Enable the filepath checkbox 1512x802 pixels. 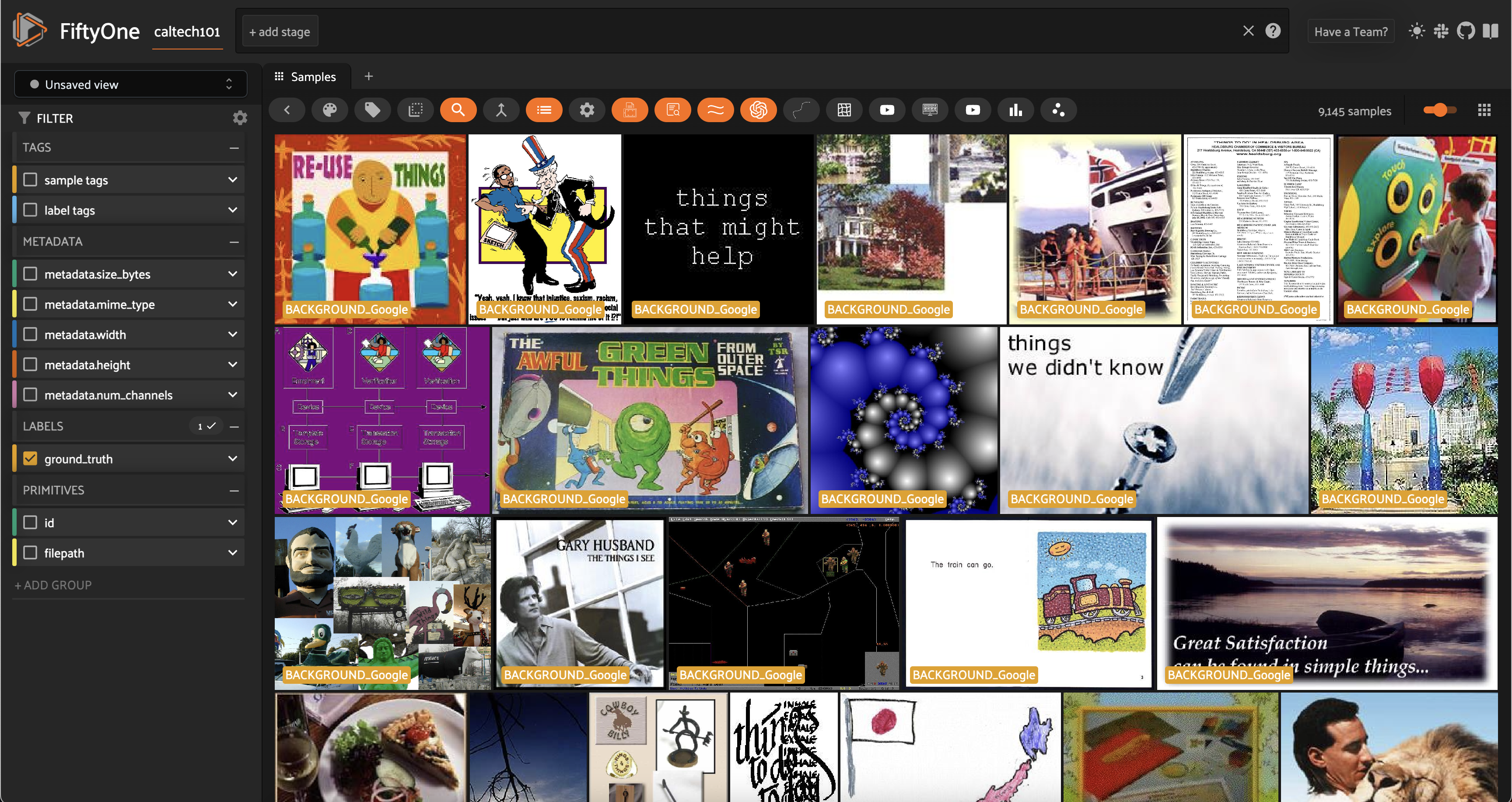tap(30, 552)
